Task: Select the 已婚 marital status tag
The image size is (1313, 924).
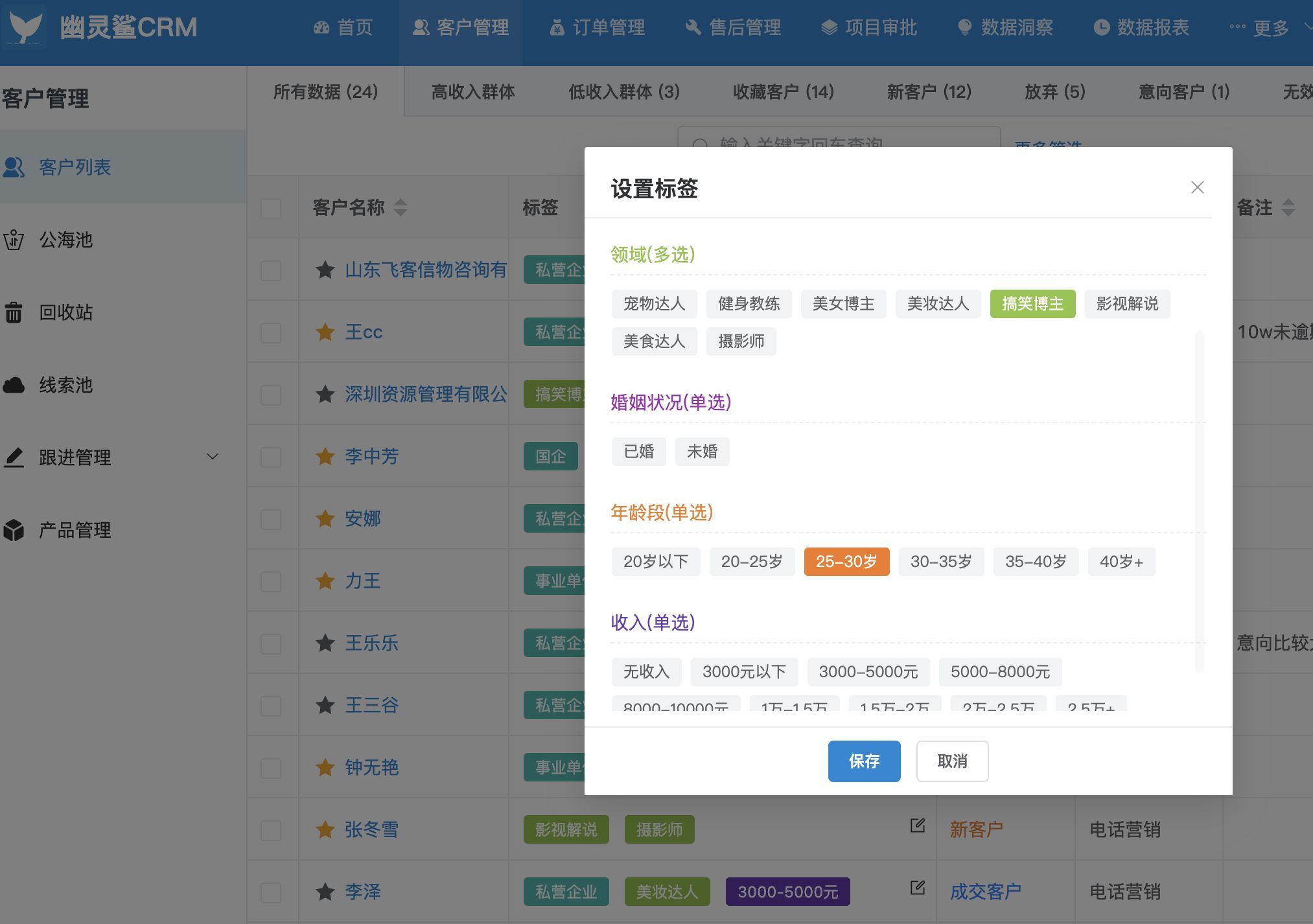Action: pos(638,451)
